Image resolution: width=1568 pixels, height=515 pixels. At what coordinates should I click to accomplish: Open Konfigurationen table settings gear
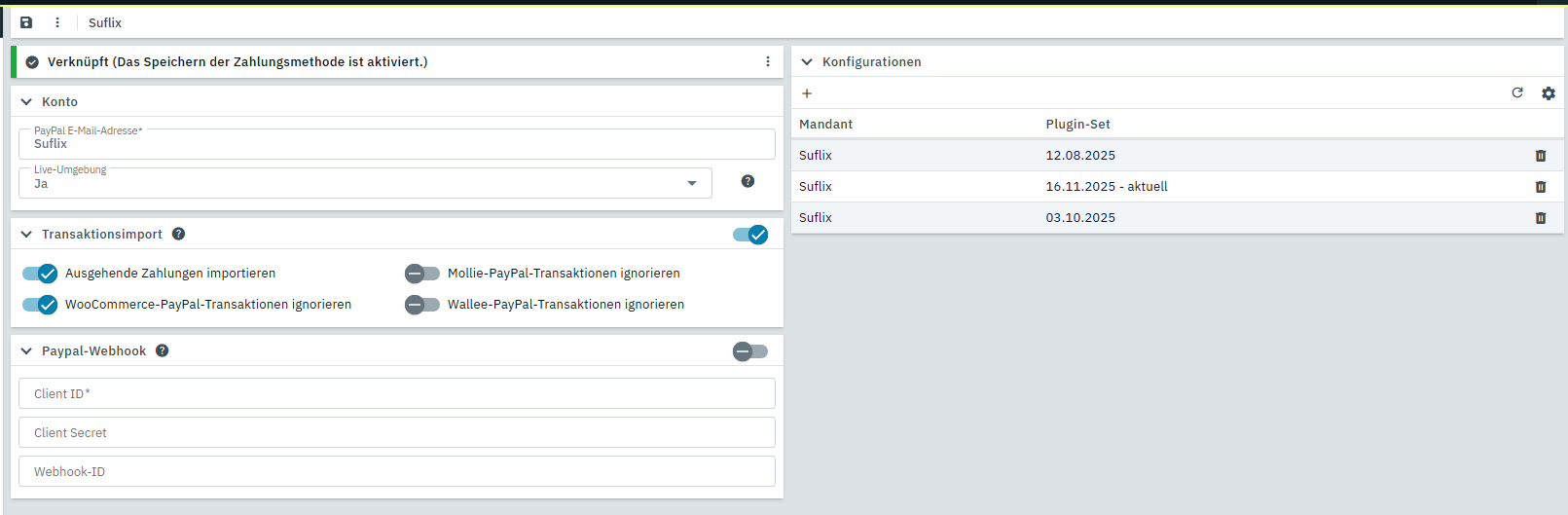(x=1549, y=93)
